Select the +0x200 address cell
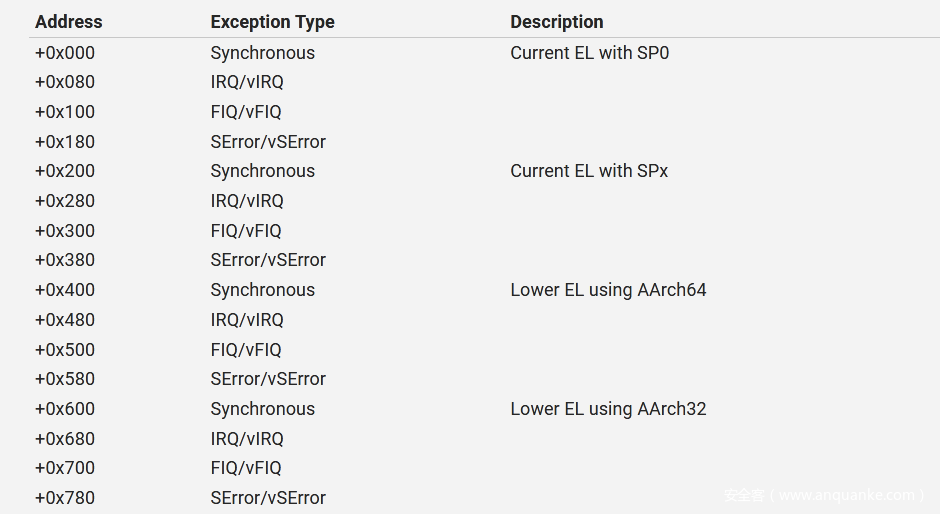The image size is (940, 514). pyautogui.click(x=65, y=171)
